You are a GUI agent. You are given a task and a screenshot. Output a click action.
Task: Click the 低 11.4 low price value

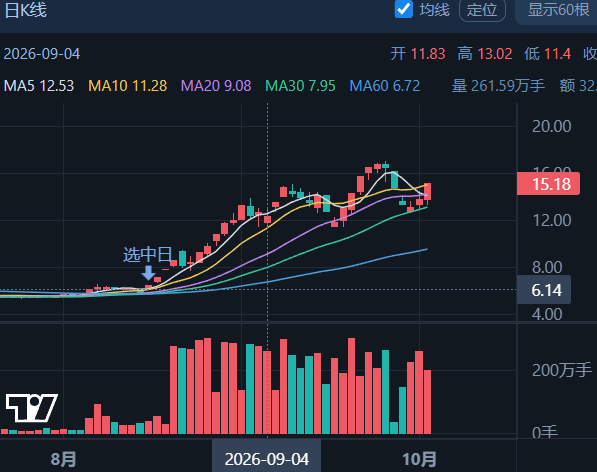548,54
